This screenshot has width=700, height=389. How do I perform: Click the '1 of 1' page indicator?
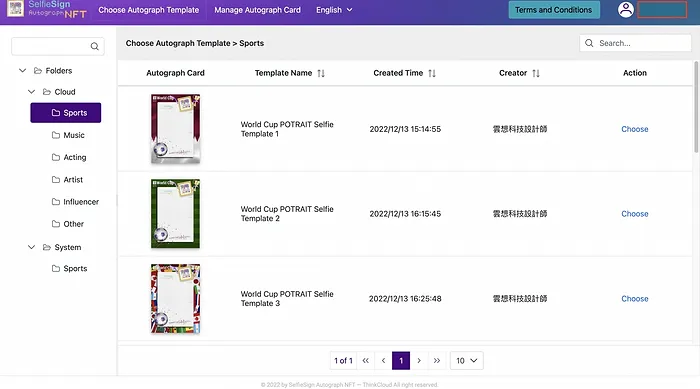tap(343, 360)
